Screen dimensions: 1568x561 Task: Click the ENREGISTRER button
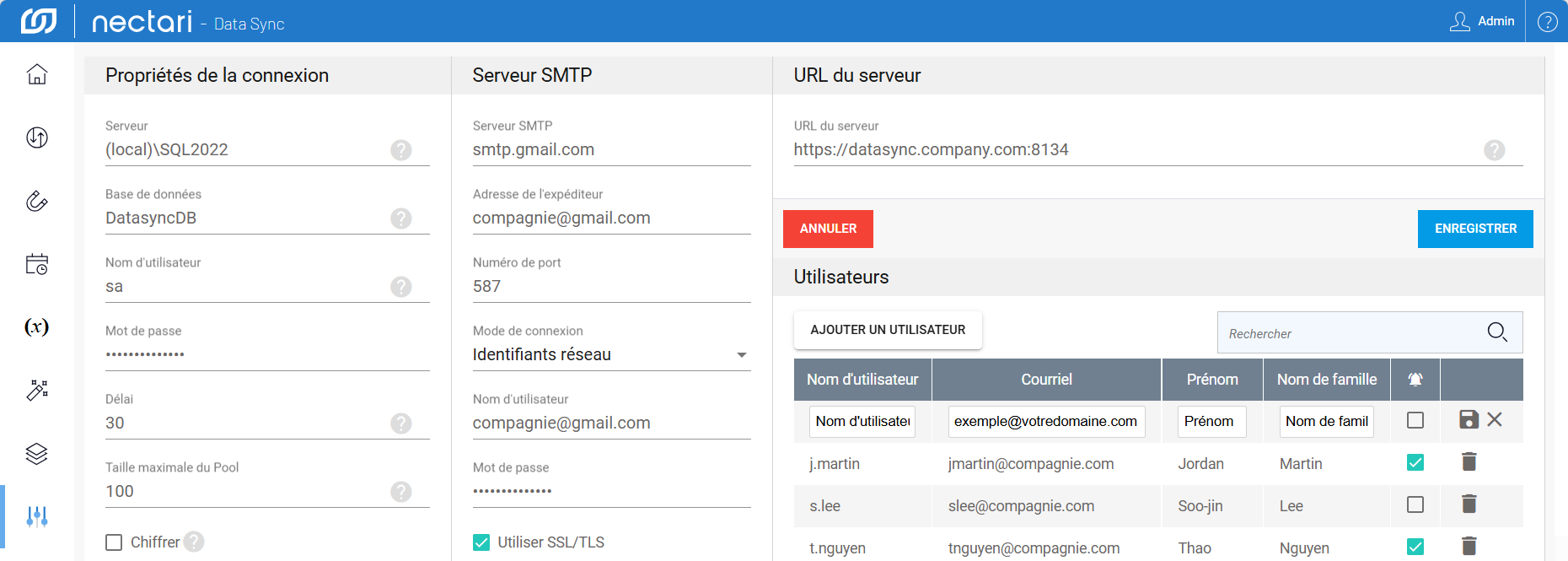[x=1475, y=229]
